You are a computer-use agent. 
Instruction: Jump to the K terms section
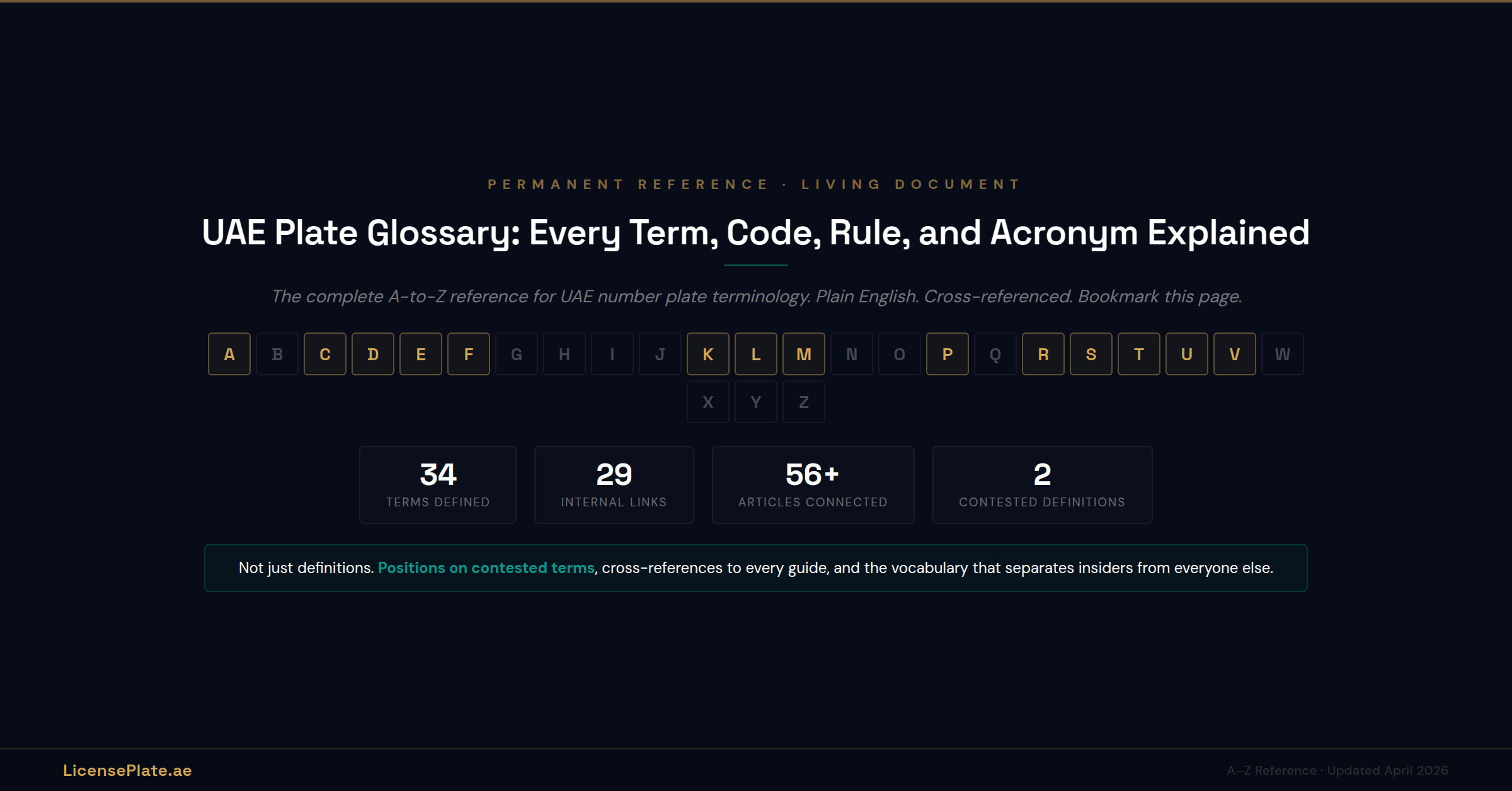[x=708, y=354]
